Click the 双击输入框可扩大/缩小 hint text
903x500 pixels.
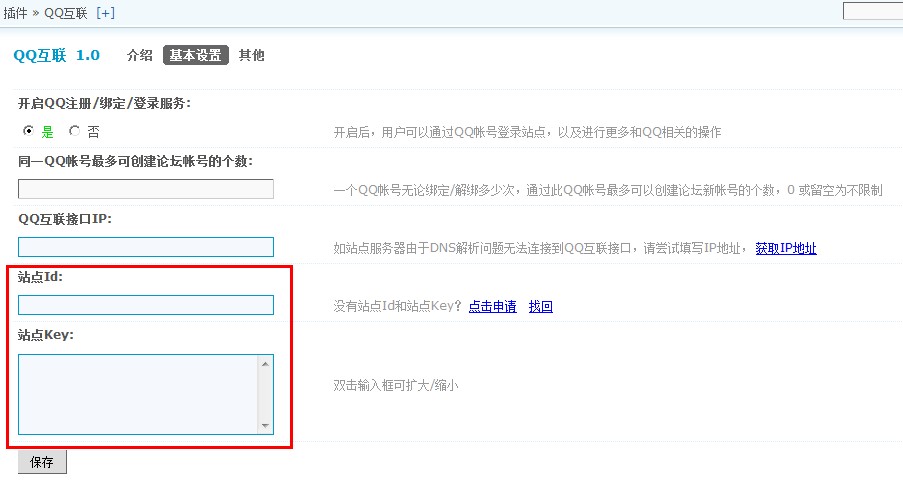coord(396,385)
